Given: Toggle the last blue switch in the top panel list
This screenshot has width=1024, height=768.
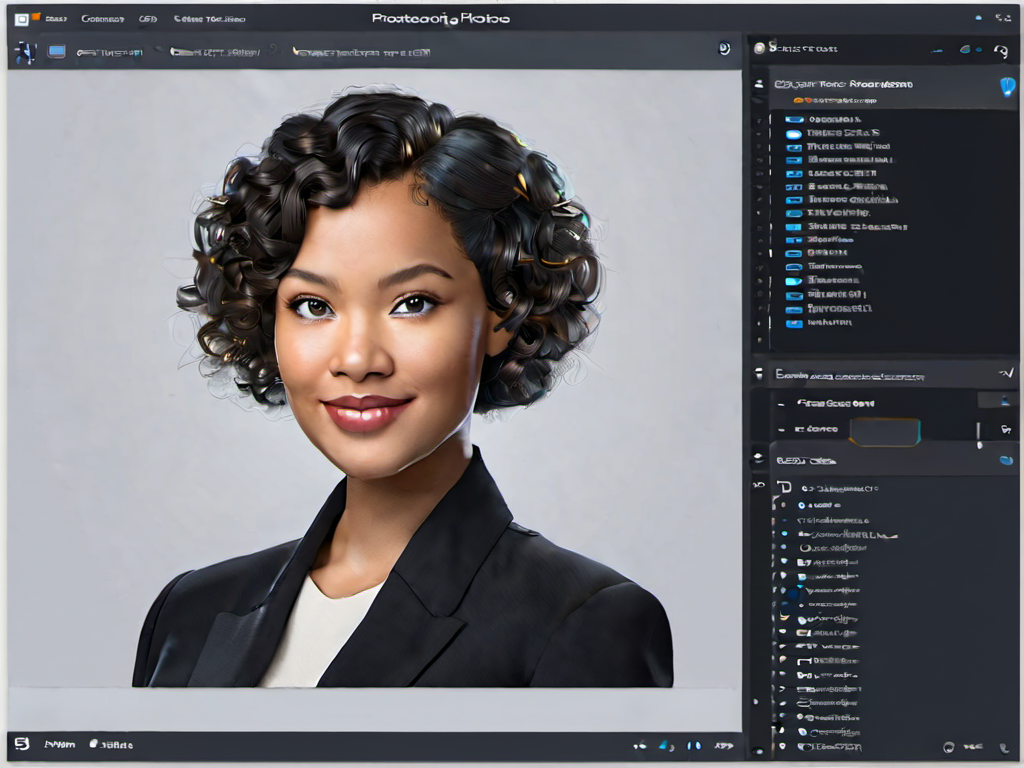Looking at the screenshot, I should tap(794, 323).
